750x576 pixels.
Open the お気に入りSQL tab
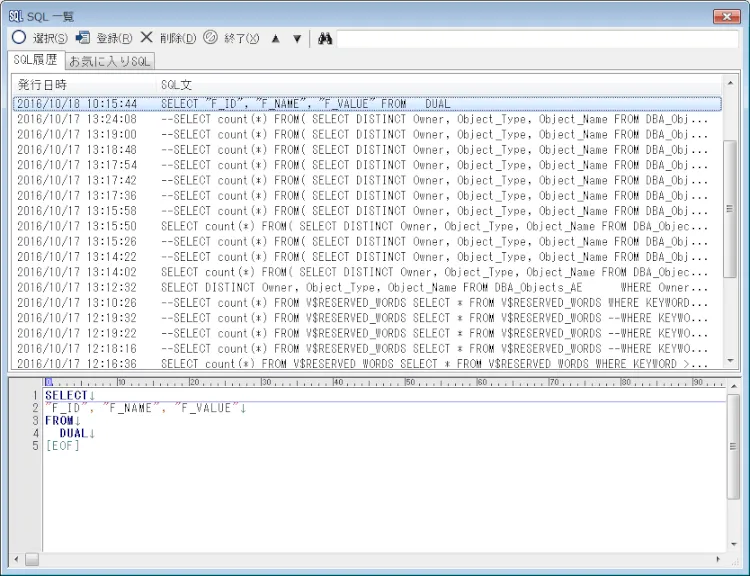[110, 61]
